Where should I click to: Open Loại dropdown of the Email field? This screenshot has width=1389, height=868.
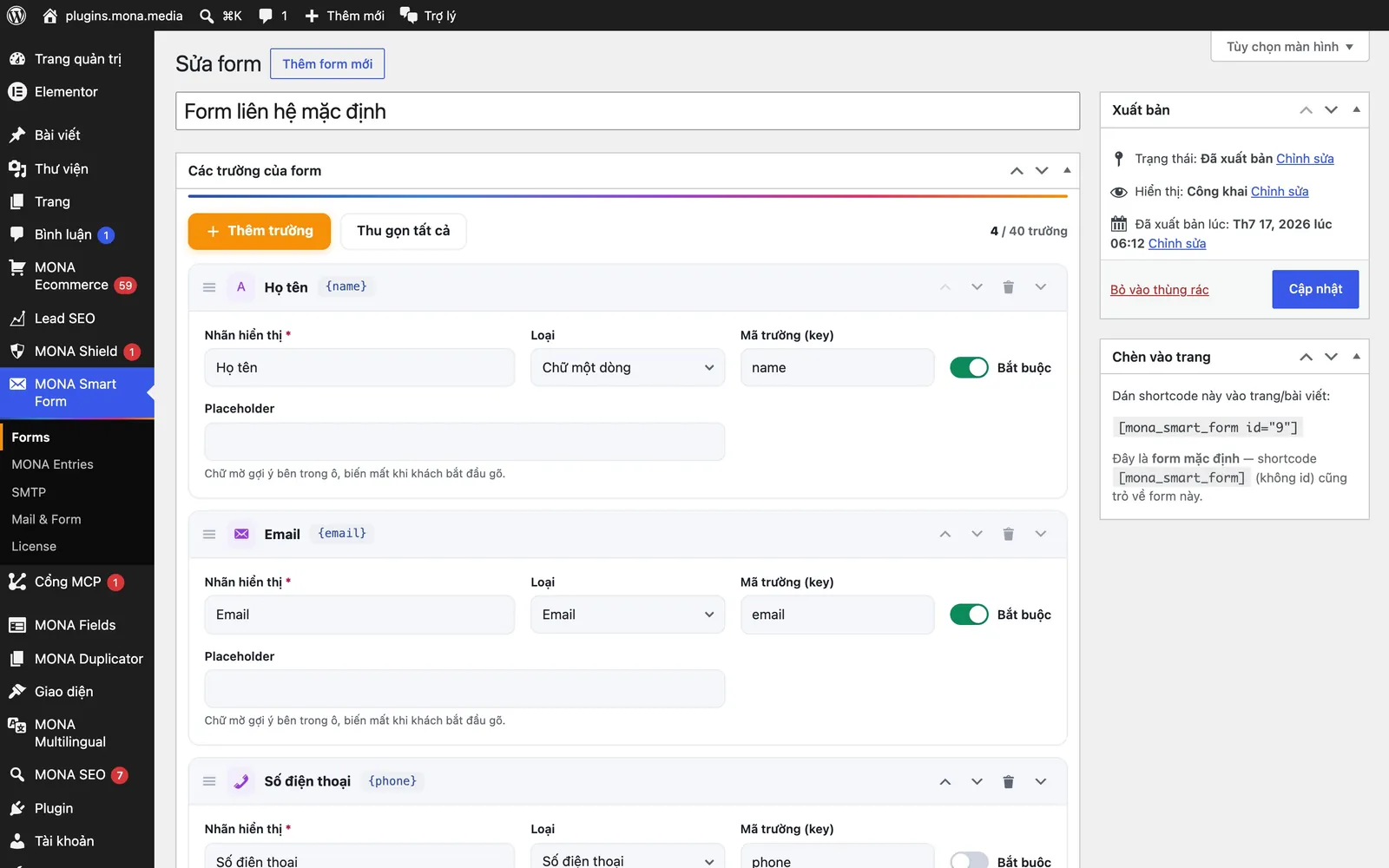tap(628, 615)
